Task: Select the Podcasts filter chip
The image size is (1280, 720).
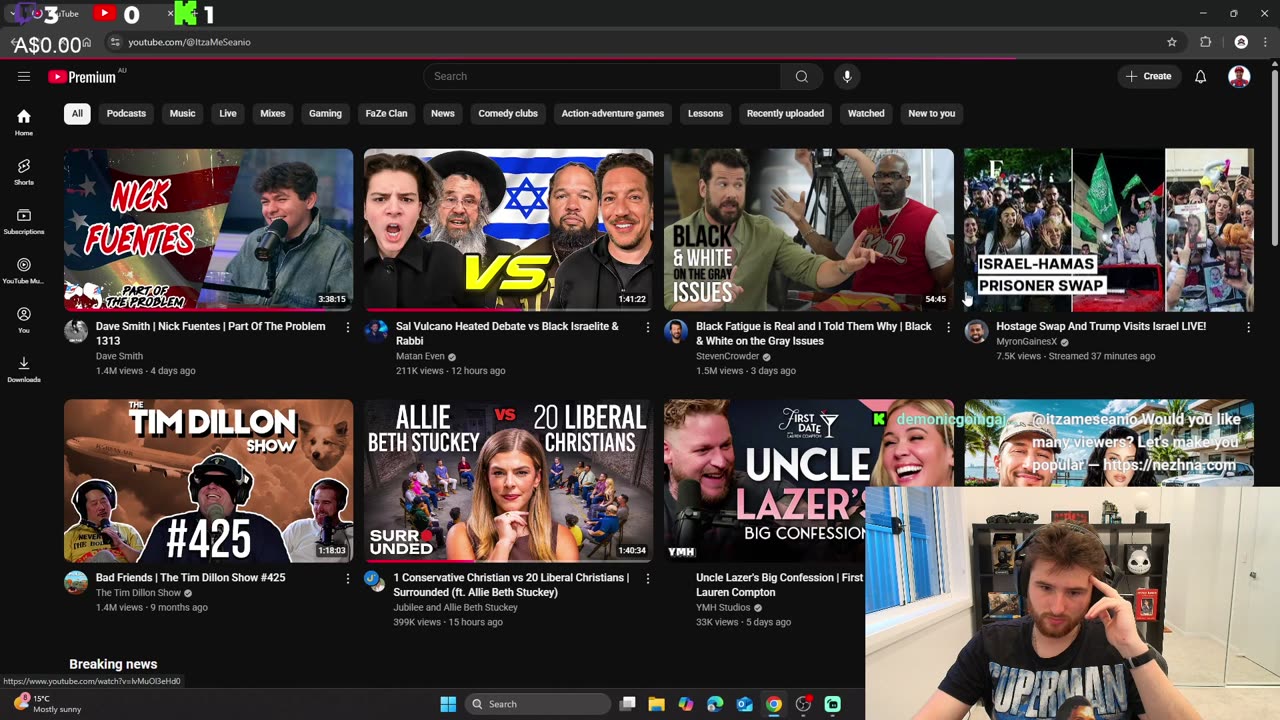Action: [126, 113]
